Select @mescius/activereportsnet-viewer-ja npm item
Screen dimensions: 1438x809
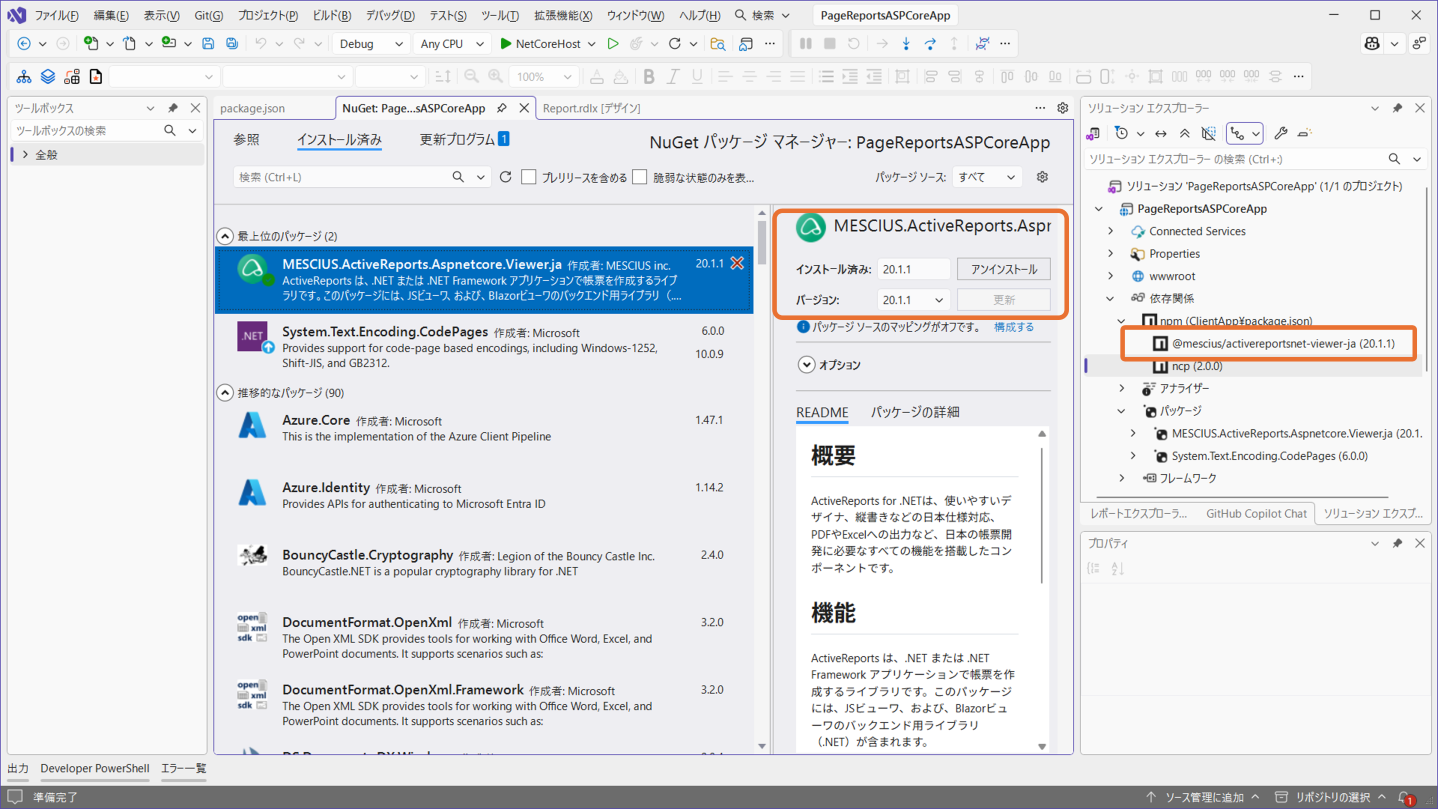(1282, 343)
